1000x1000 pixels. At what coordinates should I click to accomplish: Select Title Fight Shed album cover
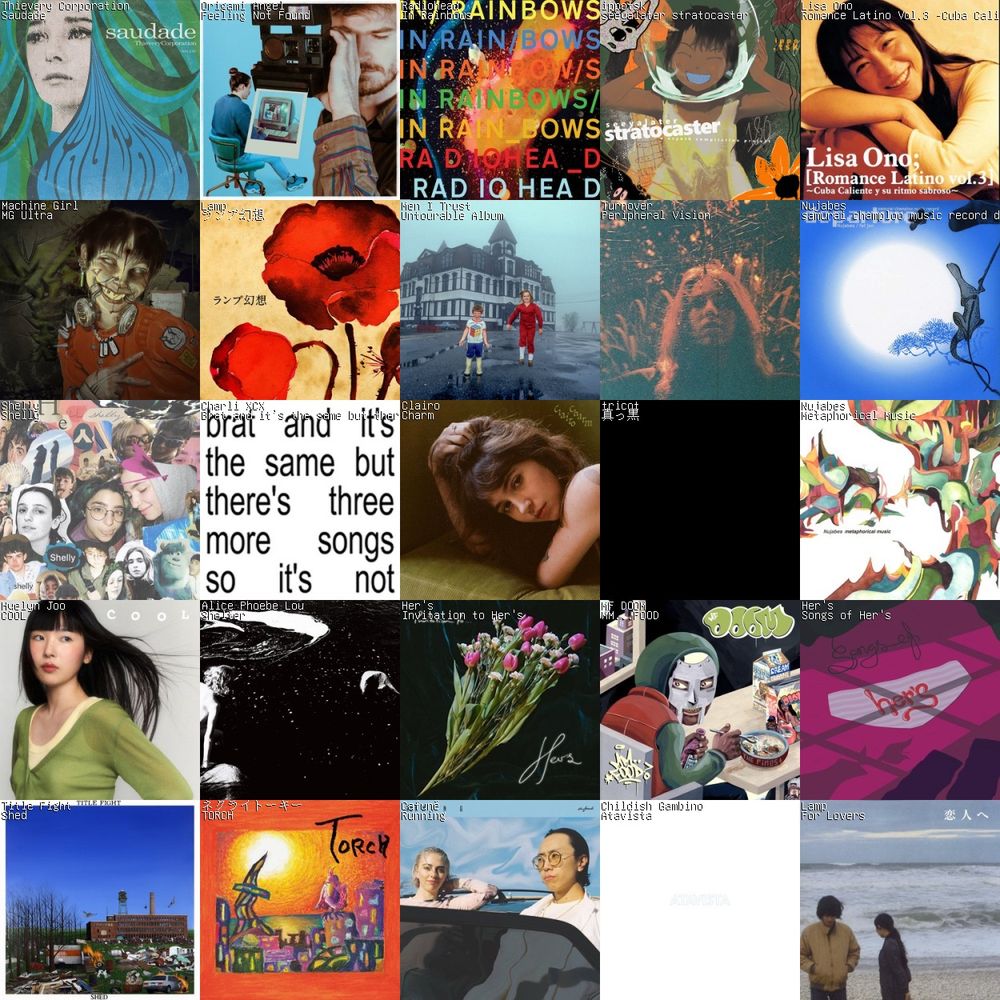click(x=99, y=900)
